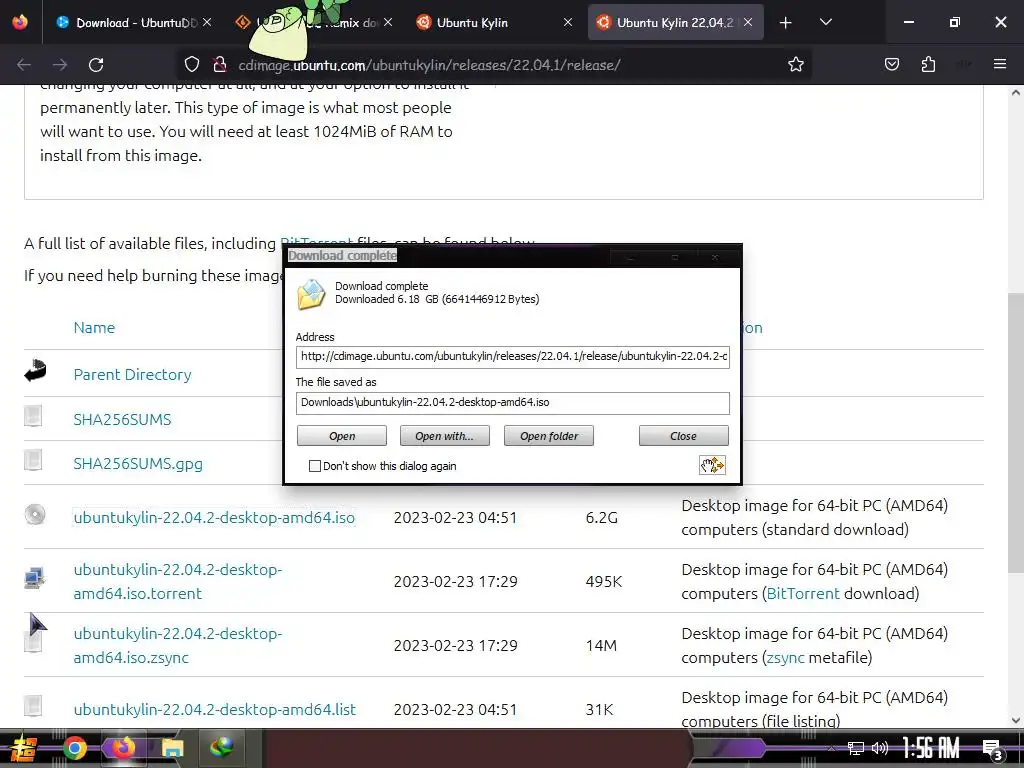Switch to Download - UbuntuDDE tab
The image size is (1024, 768).
pyautogui.click(x=135, y=22)
